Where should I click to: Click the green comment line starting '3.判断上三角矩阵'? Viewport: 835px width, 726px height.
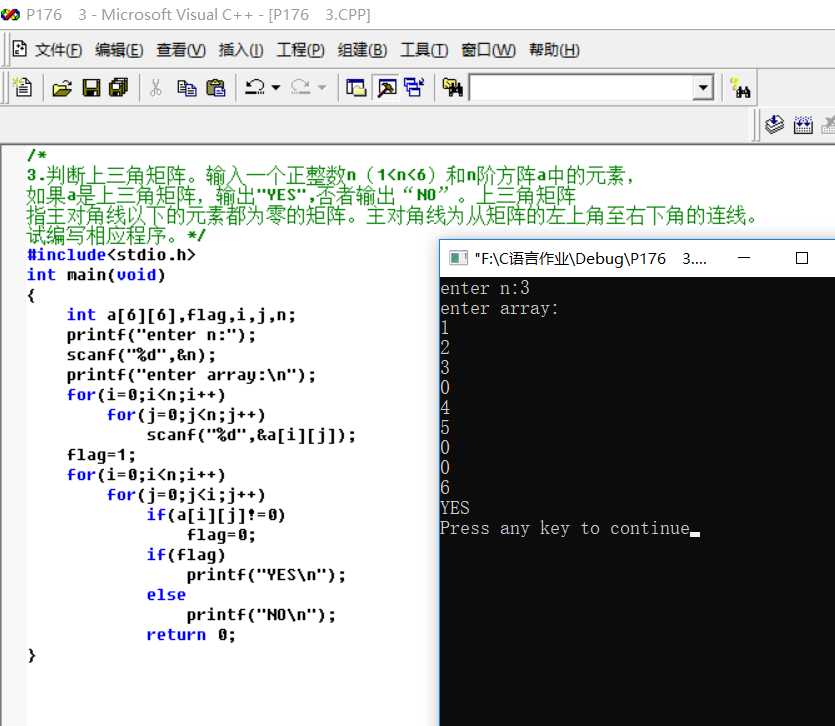point(330,175)
